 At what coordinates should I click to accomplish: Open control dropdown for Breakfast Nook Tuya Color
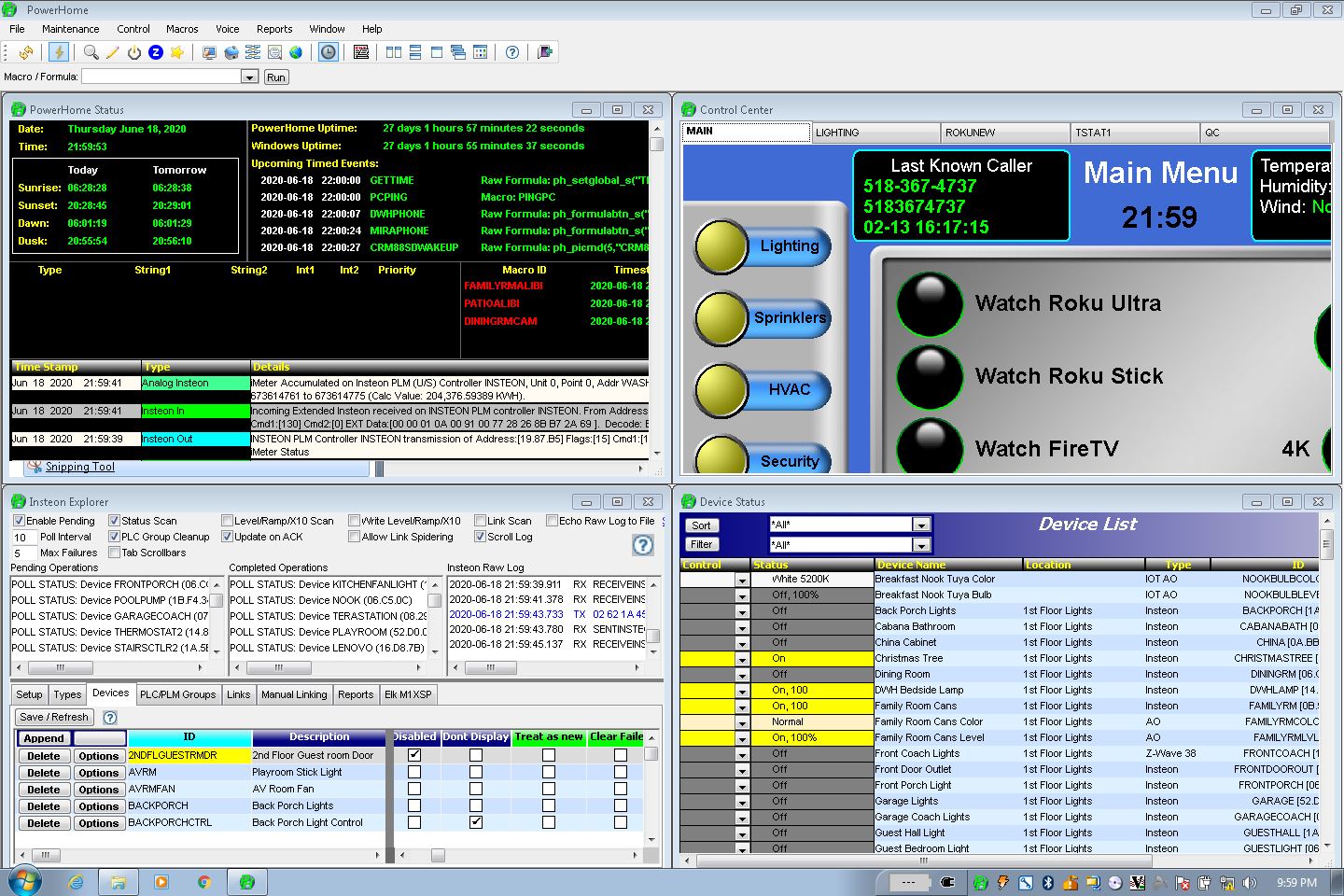(742, 580)
